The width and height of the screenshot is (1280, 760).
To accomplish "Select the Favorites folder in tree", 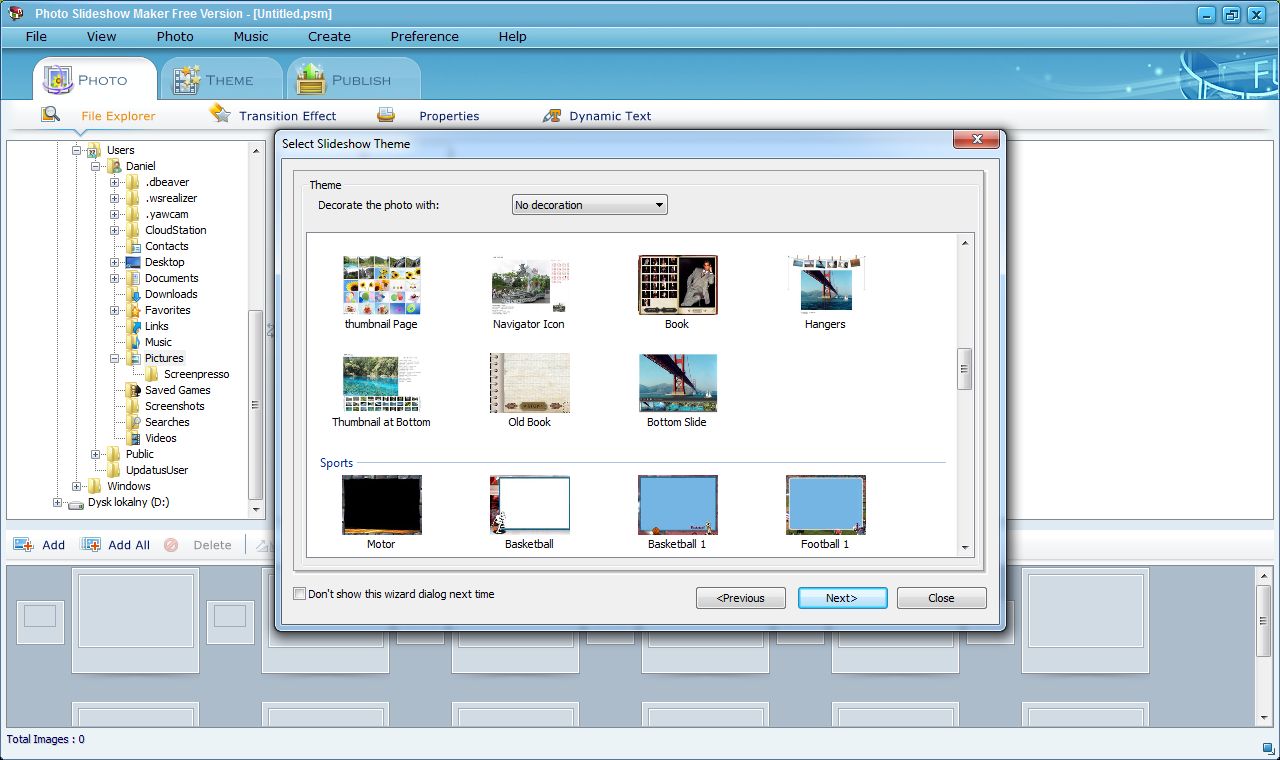I will pos(167,310).
